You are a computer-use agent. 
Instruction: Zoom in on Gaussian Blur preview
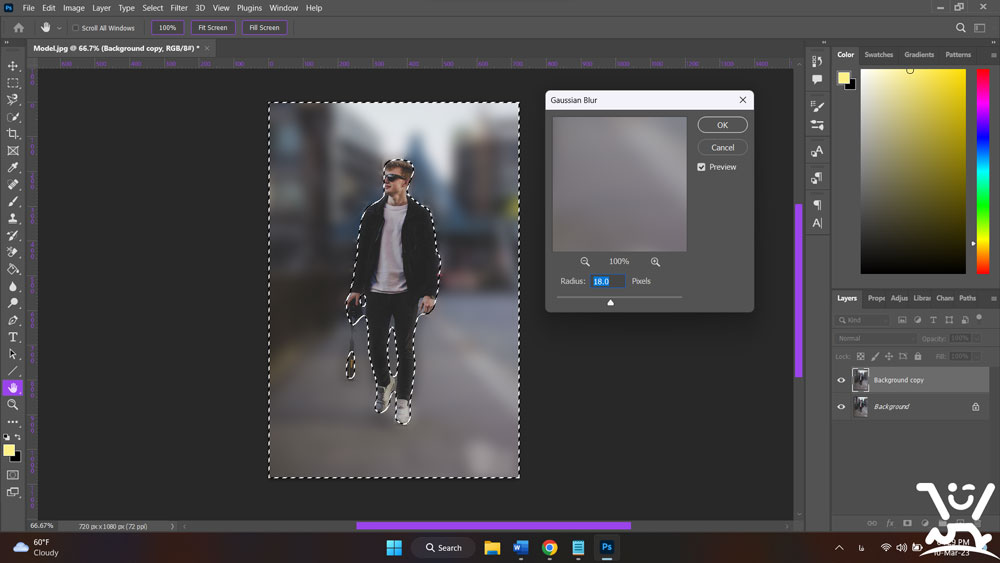(x=655, y=261)
